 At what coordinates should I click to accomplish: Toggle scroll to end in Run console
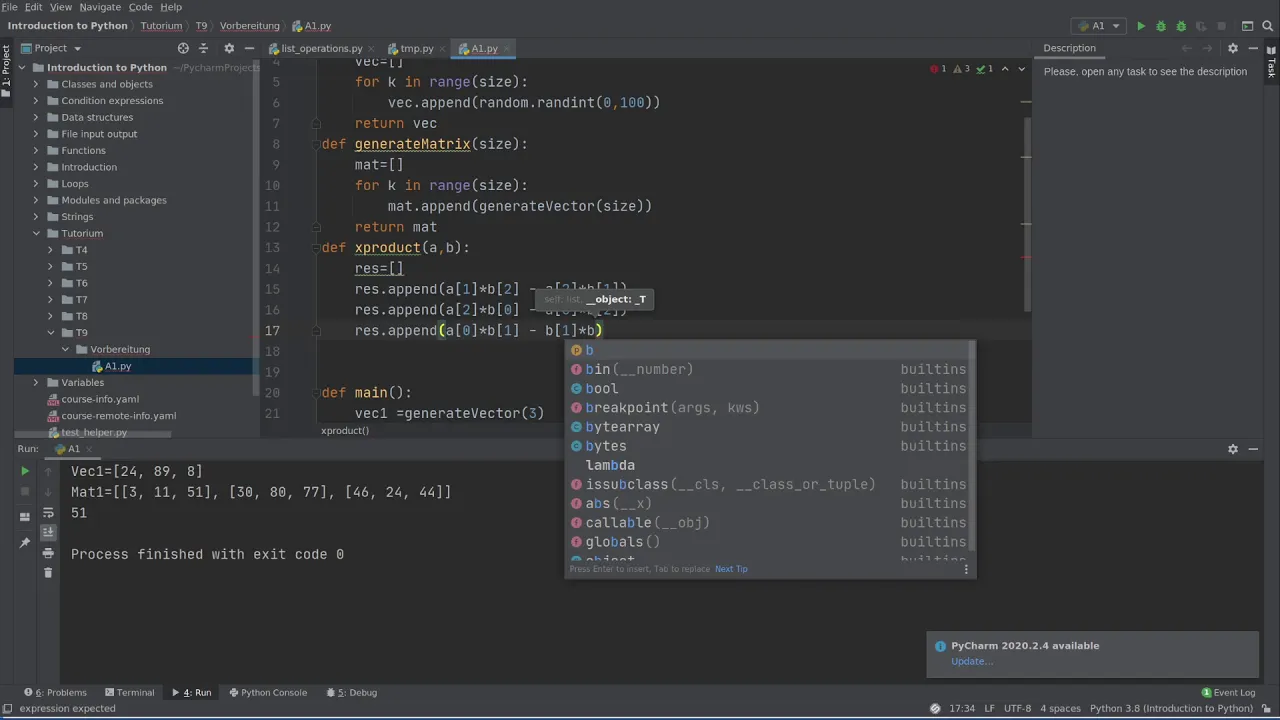48,533
